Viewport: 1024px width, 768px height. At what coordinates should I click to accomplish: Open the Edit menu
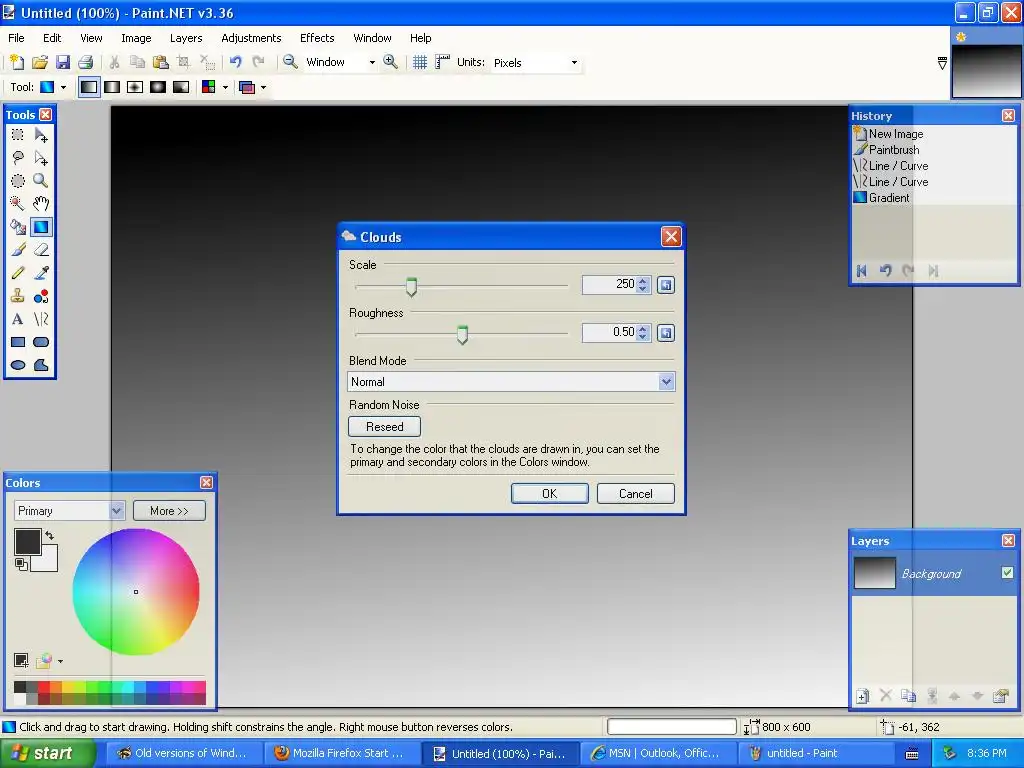[x=52, y=38]
